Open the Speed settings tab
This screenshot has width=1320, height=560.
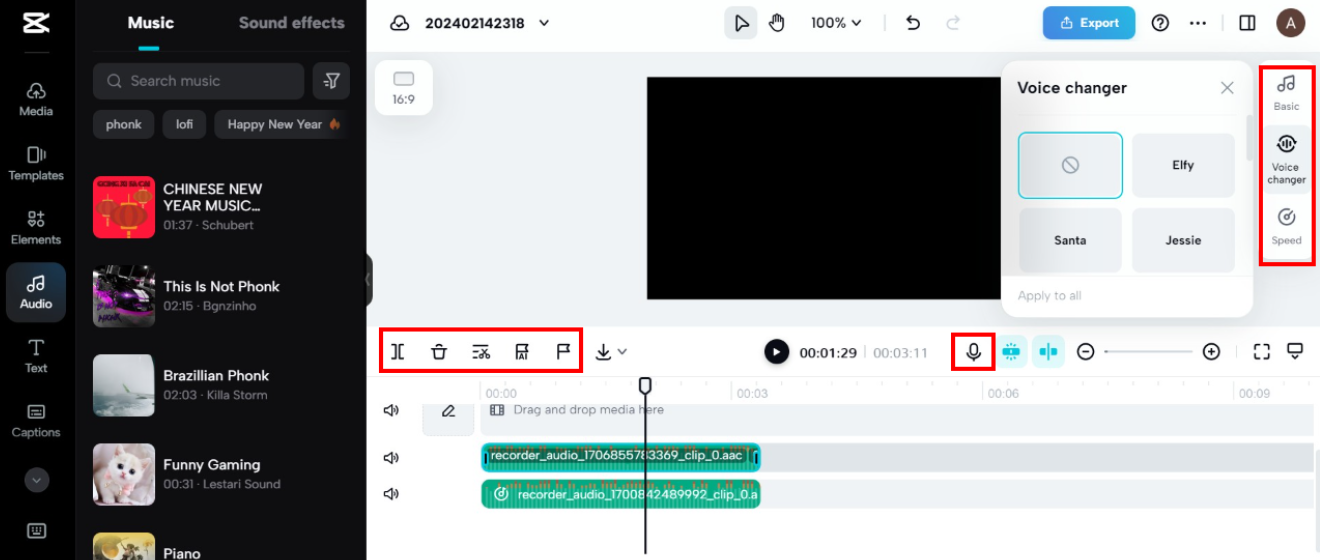coord(1286,226)
